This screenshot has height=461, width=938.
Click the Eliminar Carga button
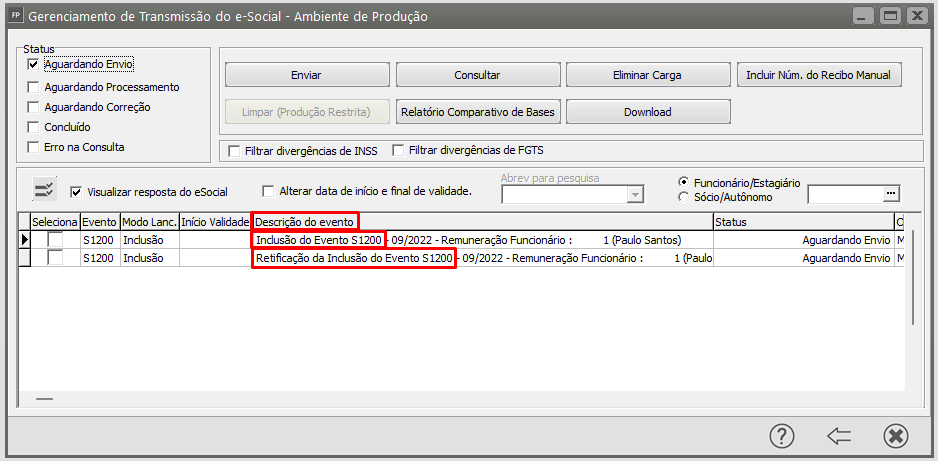647,75
